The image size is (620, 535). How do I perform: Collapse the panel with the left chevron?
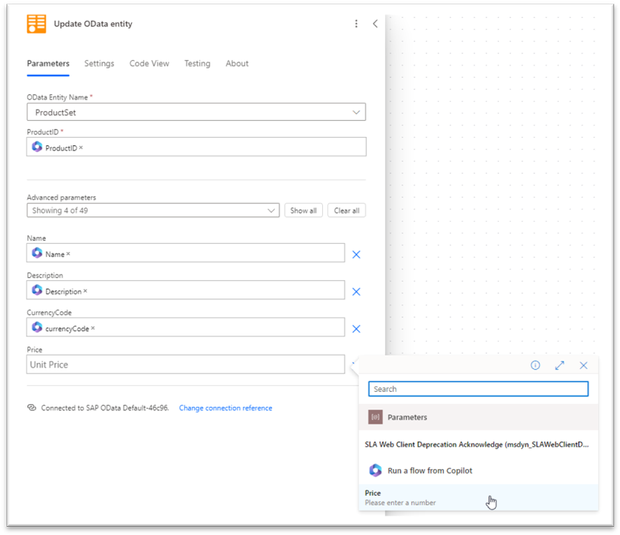[375, 24]
